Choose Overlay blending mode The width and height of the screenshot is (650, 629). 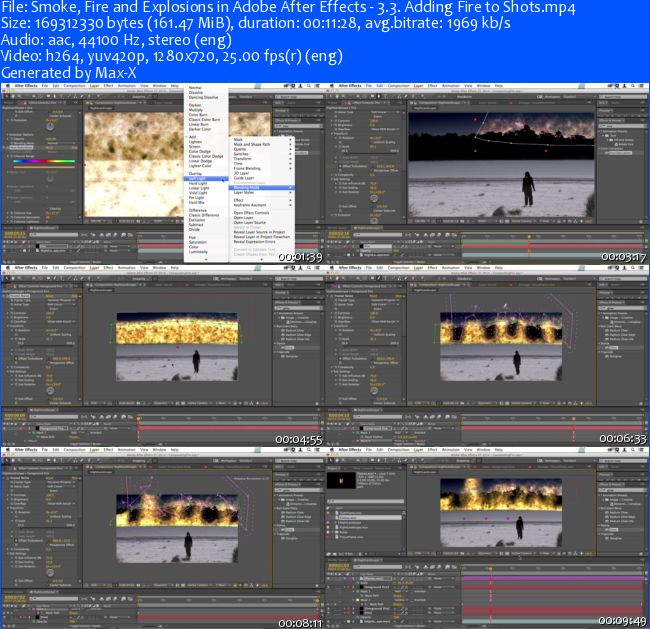pos(206,173)
